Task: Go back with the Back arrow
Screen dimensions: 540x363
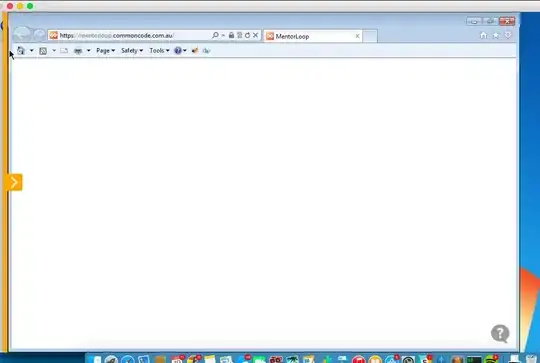Action: (x=22, y=34)
